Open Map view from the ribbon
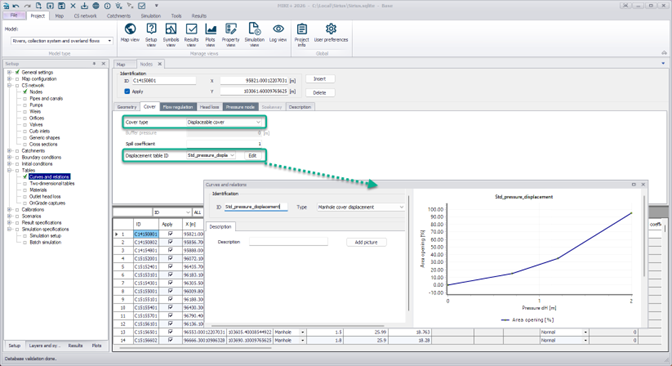The width and height of the screenshot is (672, 366). pyautogui.click(x=130, y=33)
